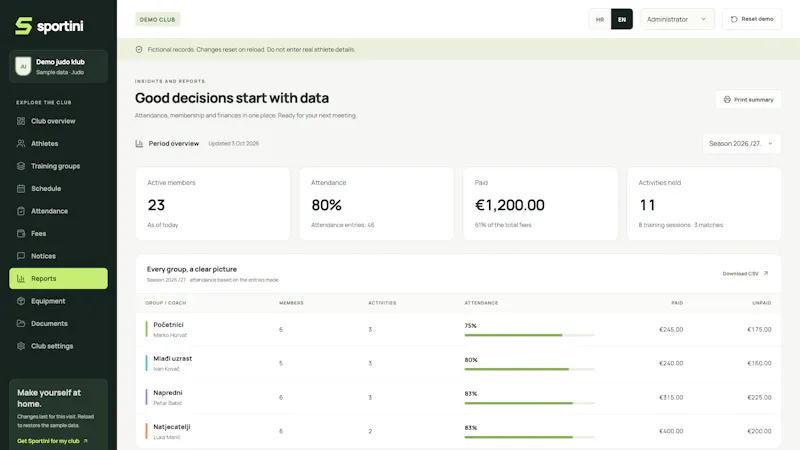Open Club settings

pos(58,346)
